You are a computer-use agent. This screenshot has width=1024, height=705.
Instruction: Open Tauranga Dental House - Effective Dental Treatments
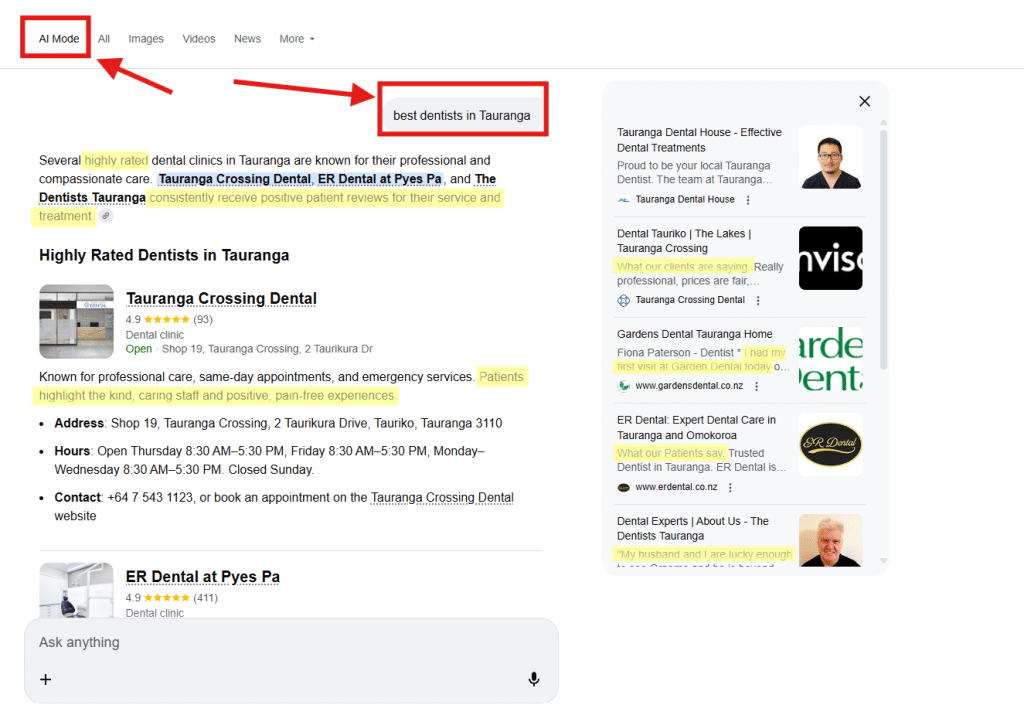point(699,140)
